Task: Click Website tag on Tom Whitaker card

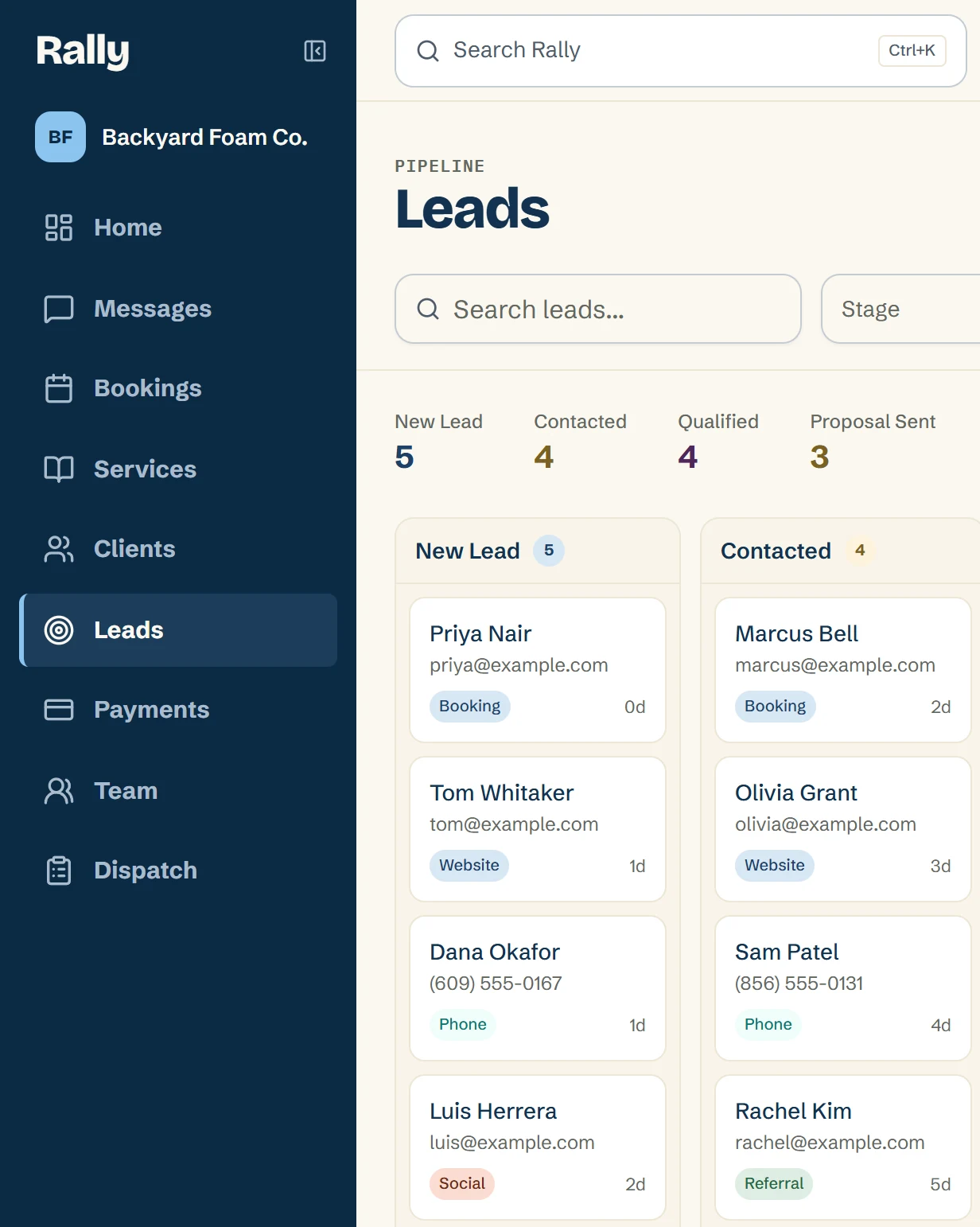Action: pos(469,866)
